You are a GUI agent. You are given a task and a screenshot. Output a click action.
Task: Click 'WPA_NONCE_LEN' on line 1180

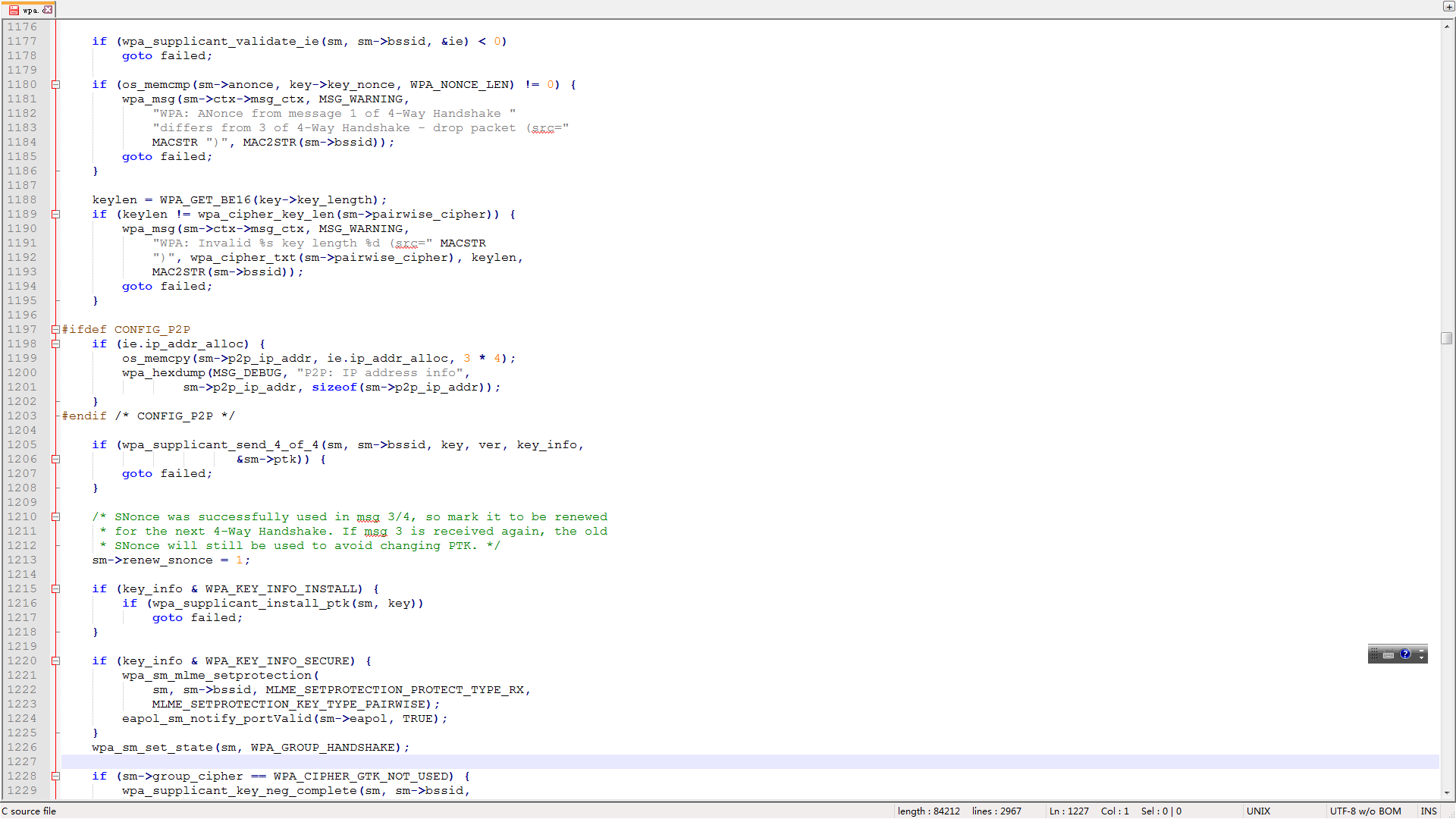click(460, 85)
